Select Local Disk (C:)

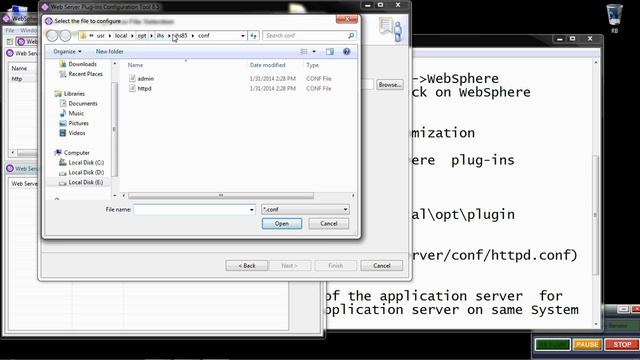(86, 162)
